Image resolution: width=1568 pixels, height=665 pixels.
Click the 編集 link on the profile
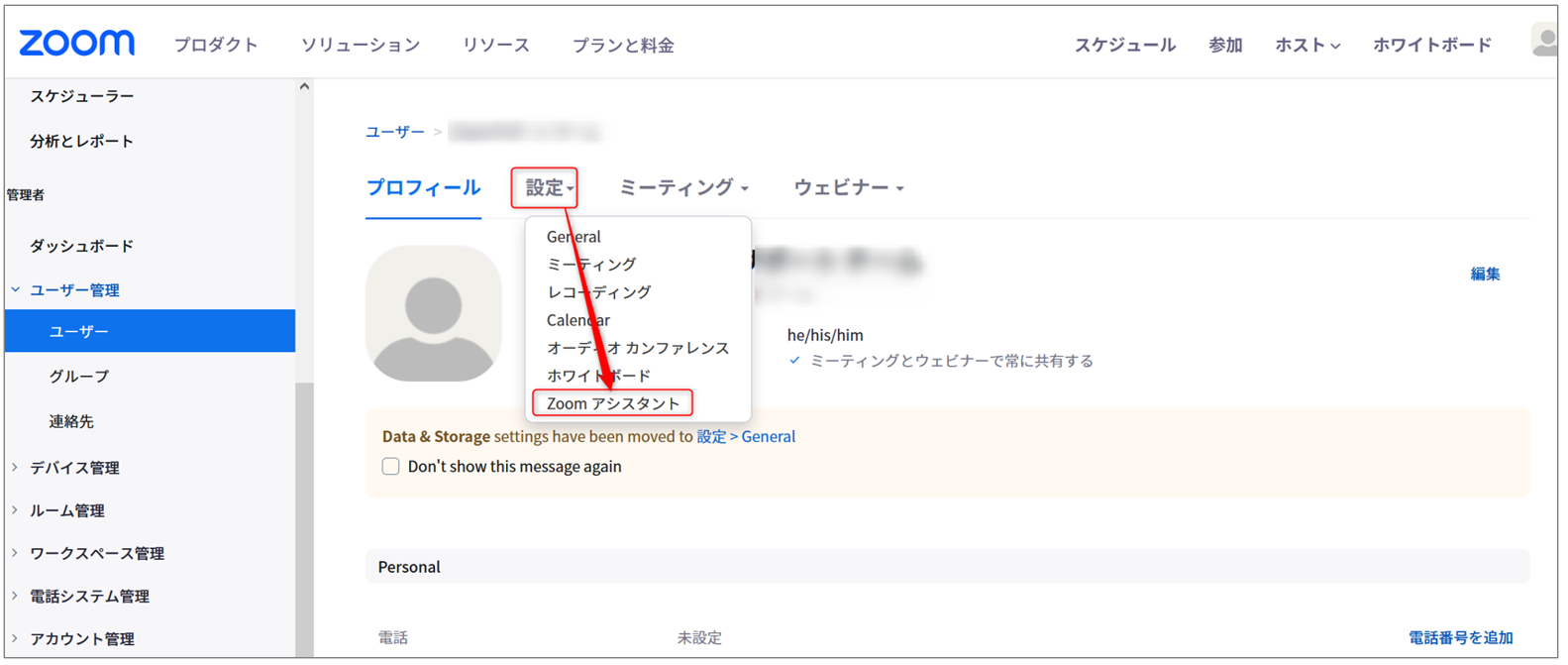tap(1485, 274)
